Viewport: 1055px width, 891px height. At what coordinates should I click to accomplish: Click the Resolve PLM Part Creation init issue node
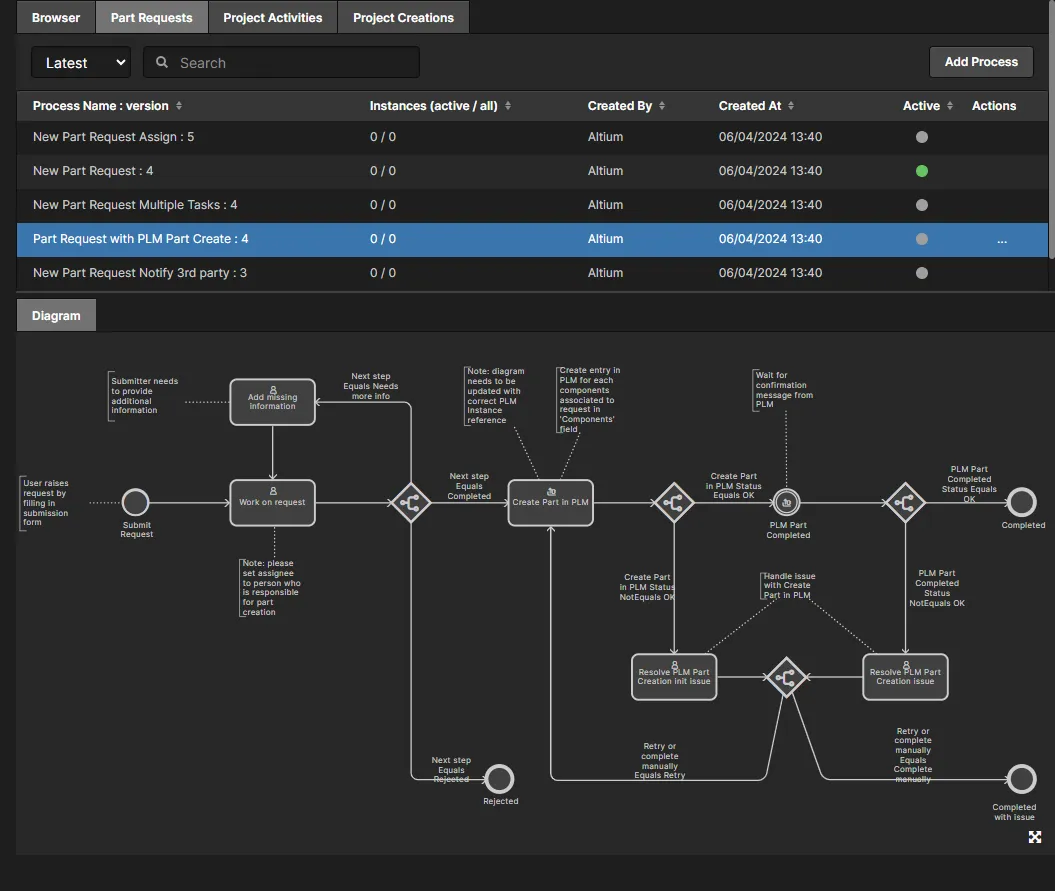(x=674, y=677)
